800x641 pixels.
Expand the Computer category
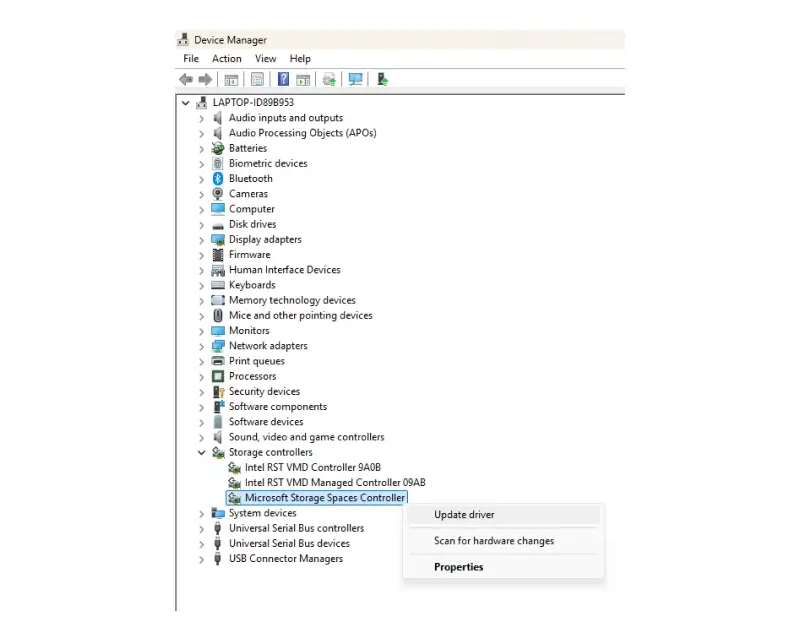[202, 209]
